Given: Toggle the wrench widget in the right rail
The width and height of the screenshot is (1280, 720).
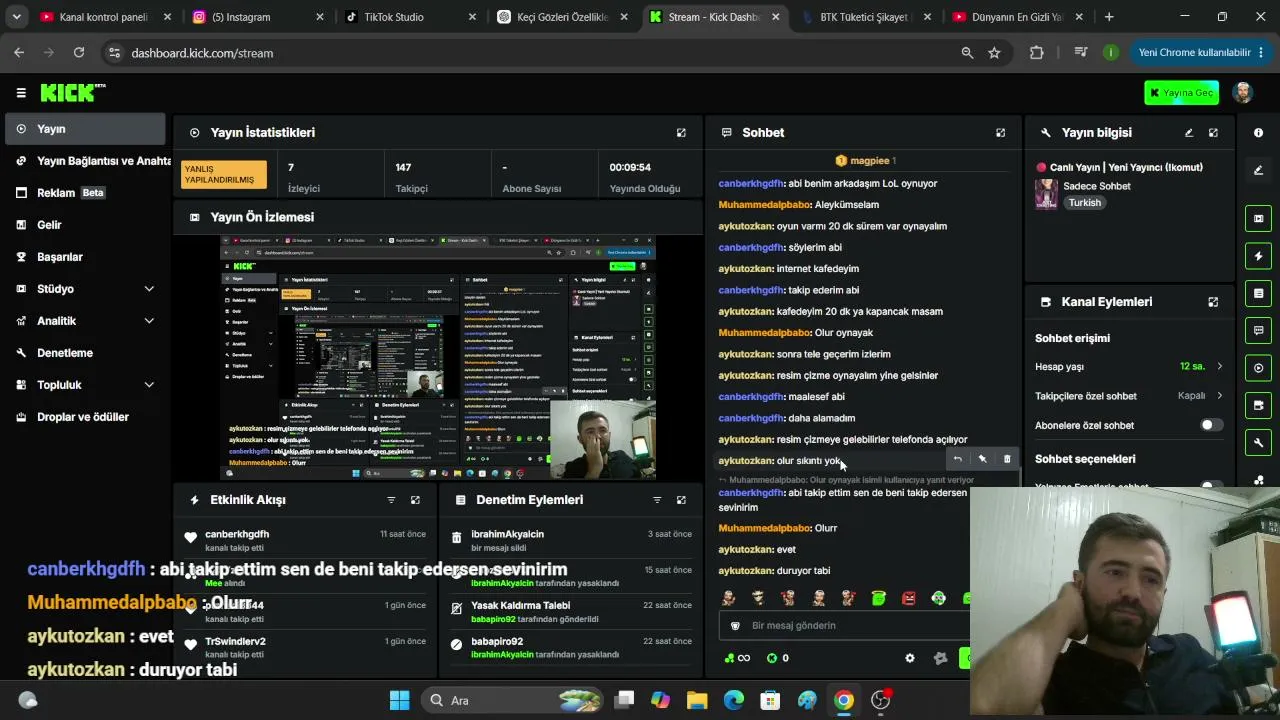Looking at the screenshot, I should point(1258,442).
